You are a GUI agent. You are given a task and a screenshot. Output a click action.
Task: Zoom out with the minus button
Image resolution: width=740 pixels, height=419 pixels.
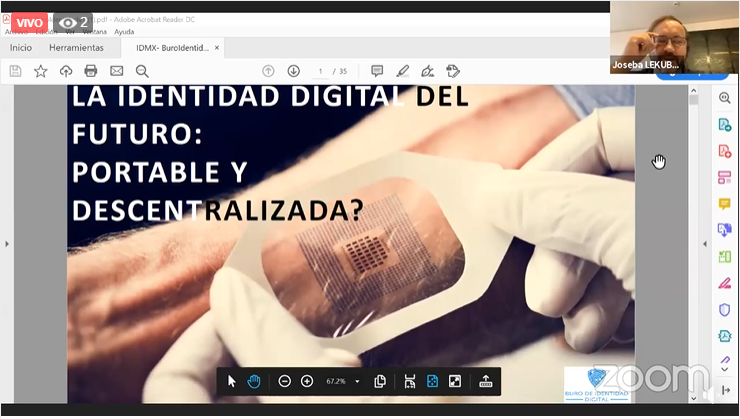point(285,381)
